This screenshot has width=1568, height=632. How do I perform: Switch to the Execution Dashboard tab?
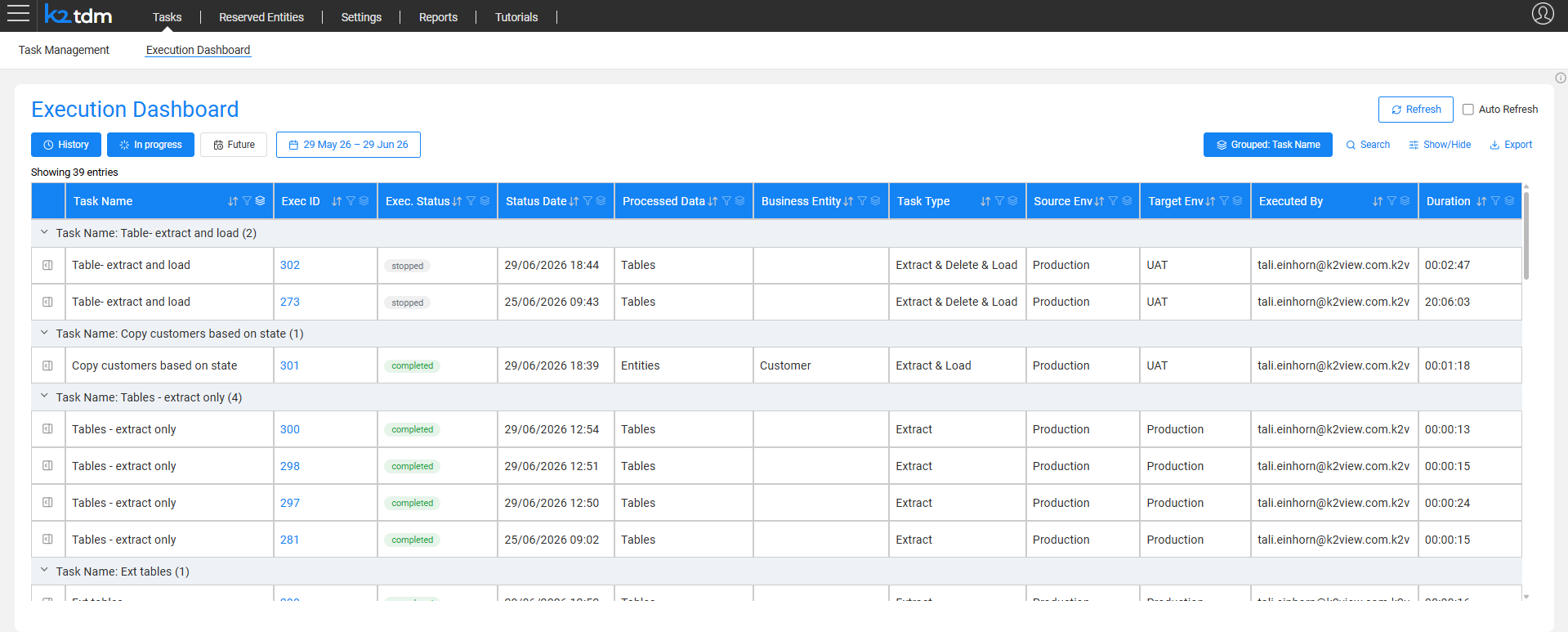point(198,50)
